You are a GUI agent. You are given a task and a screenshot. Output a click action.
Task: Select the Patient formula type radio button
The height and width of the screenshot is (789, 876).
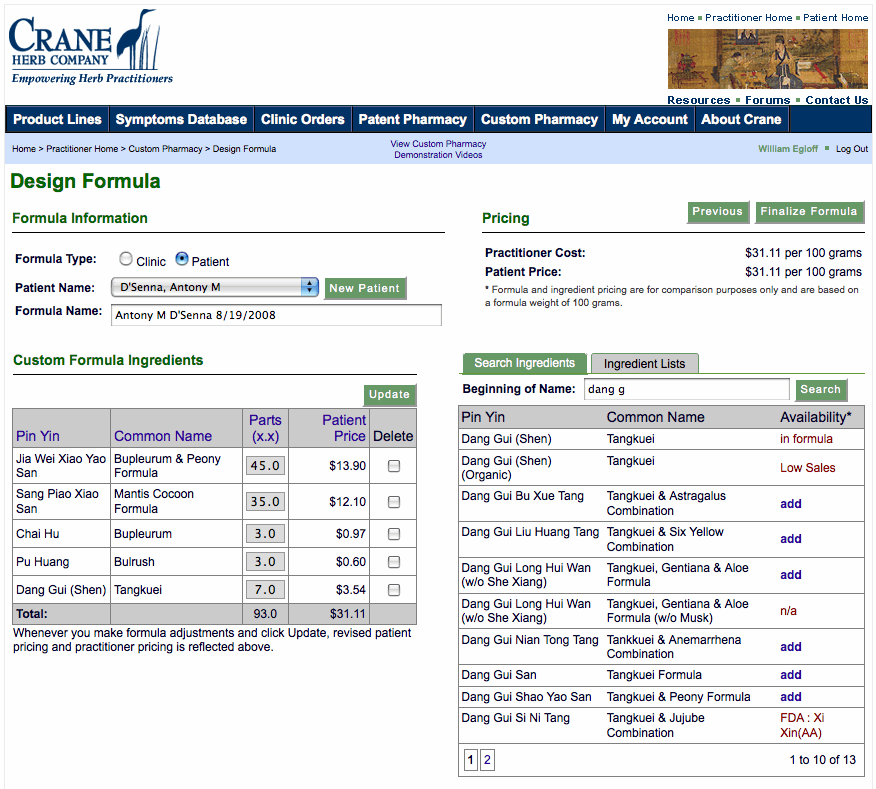[x=182, y=259]
